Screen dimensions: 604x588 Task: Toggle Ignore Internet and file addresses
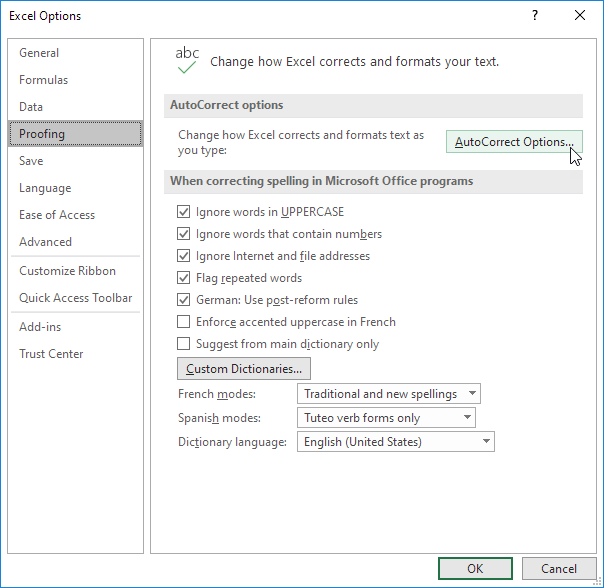tap(183, 255)
